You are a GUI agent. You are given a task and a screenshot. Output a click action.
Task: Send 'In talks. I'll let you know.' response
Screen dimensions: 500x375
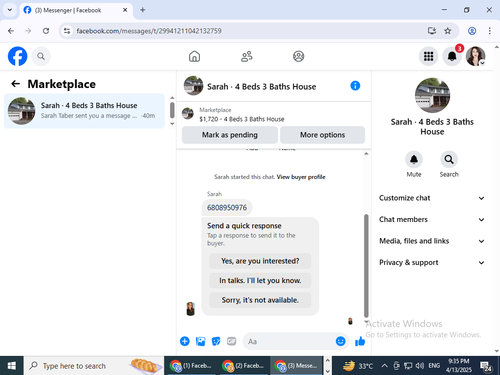[x=260, y=280]
